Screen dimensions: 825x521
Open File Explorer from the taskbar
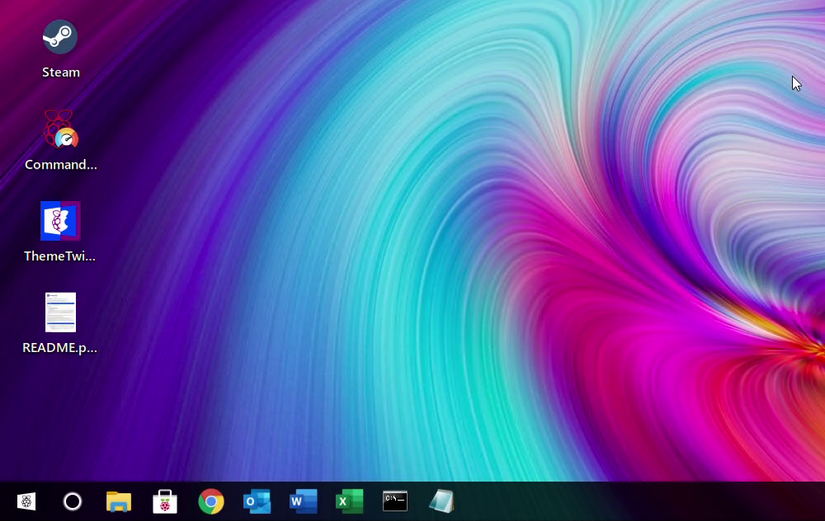click(119, 501)
